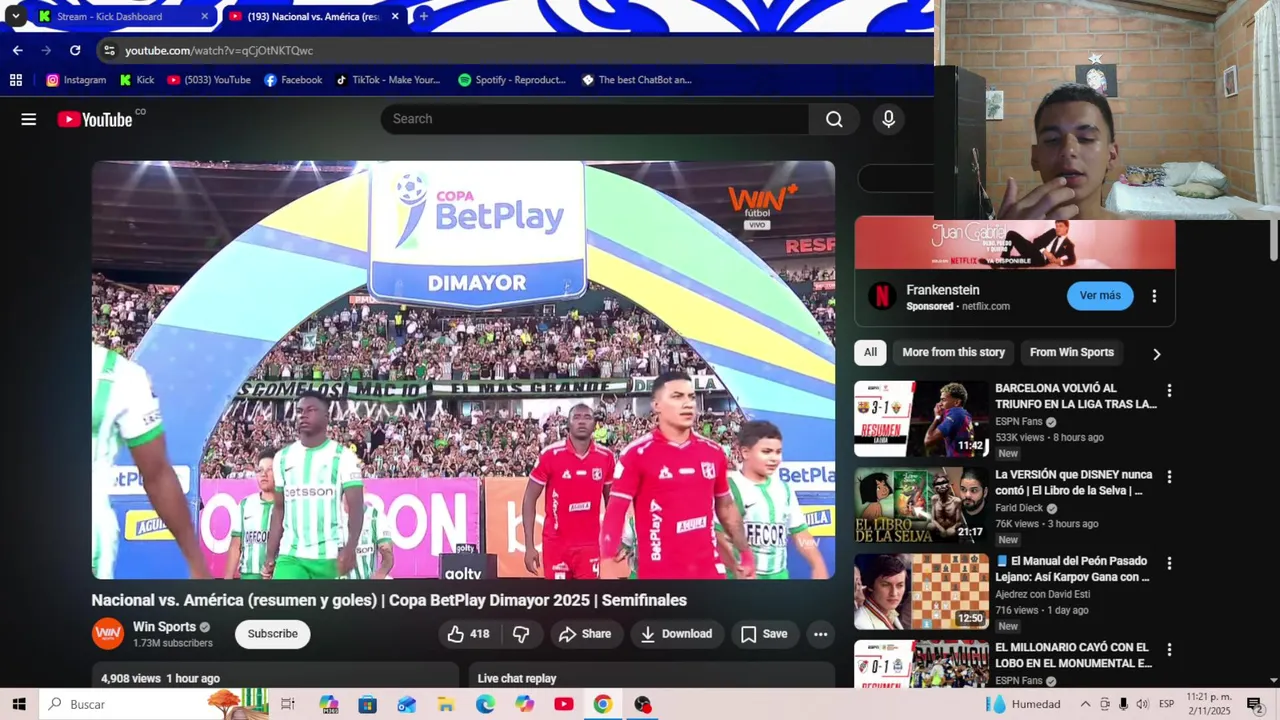
Task: Open the tab search dropdown arrow
Action: 15,16
